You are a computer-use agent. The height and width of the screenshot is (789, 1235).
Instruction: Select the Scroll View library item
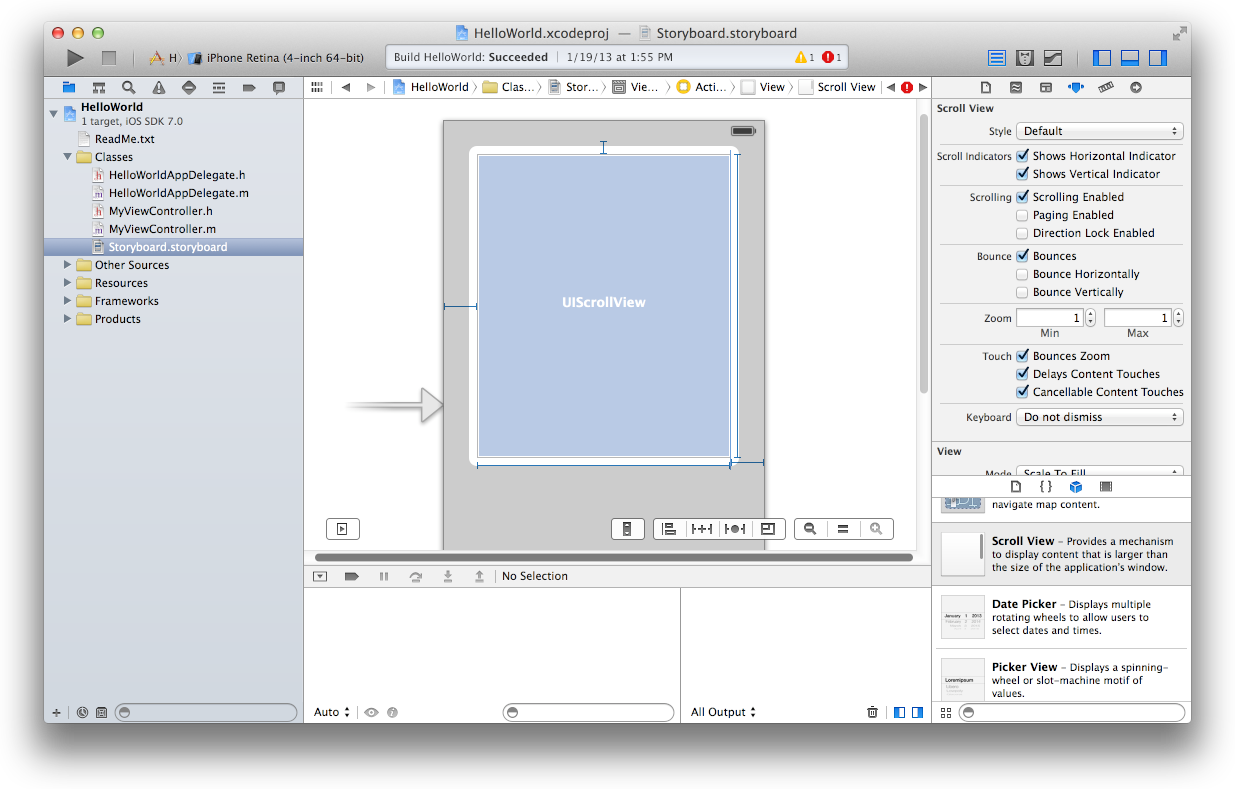[1061, 554]
